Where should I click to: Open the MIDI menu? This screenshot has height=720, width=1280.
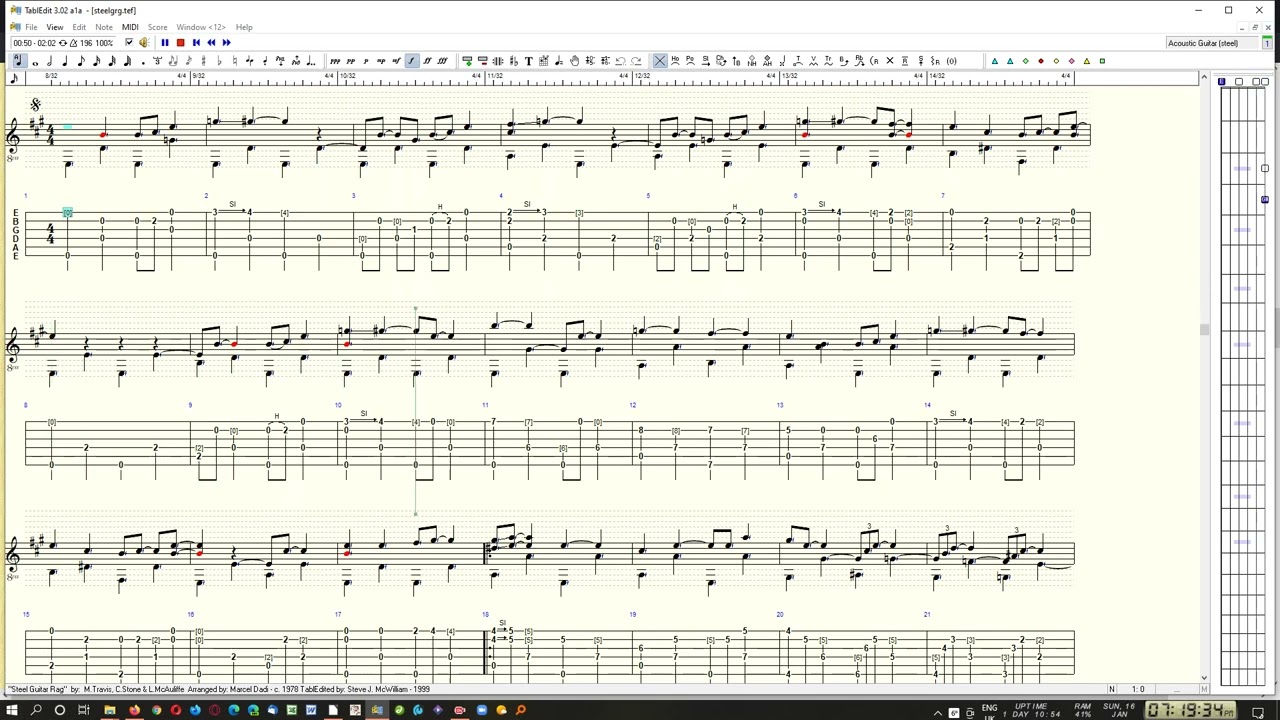coord(130,27)
